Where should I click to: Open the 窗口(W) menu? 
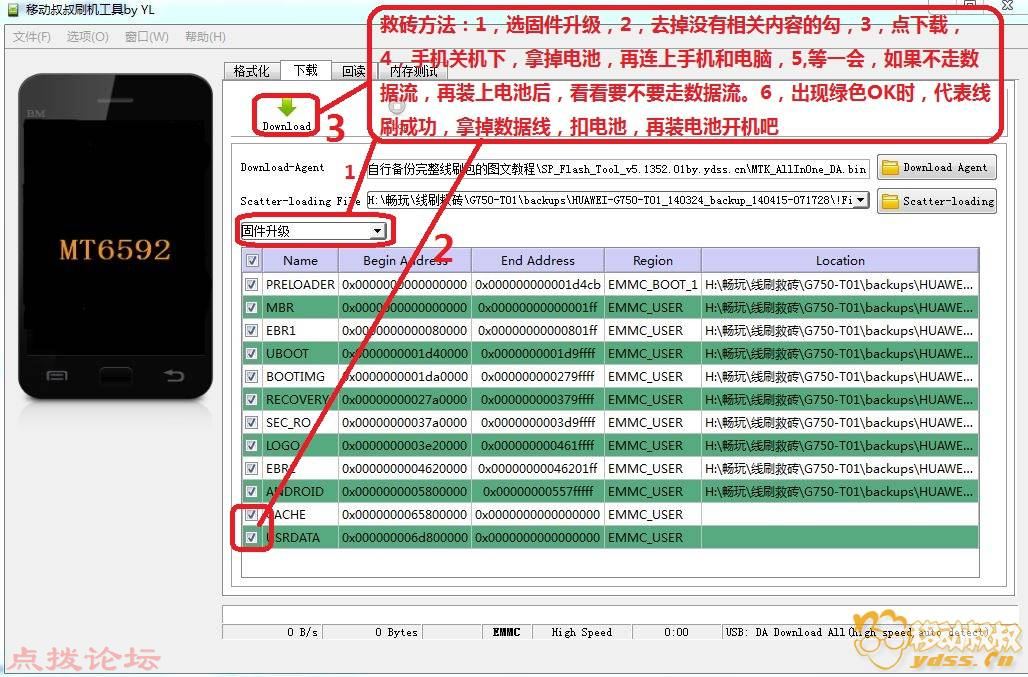147,37
